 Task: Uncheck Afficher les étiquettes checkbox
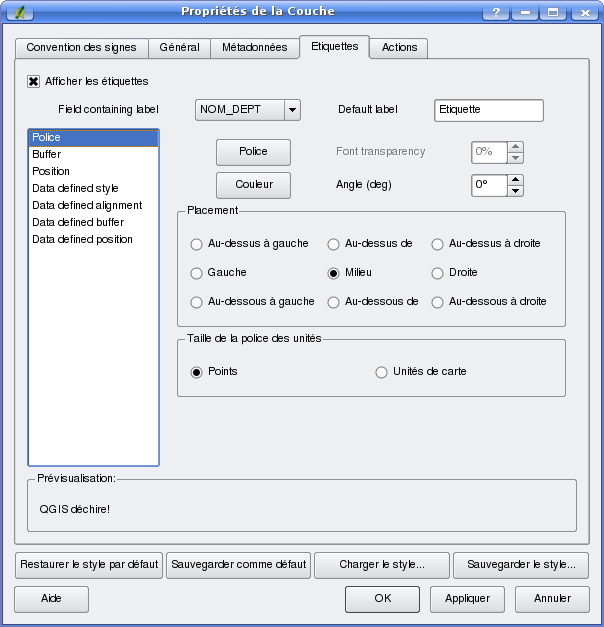click(33, 81)
